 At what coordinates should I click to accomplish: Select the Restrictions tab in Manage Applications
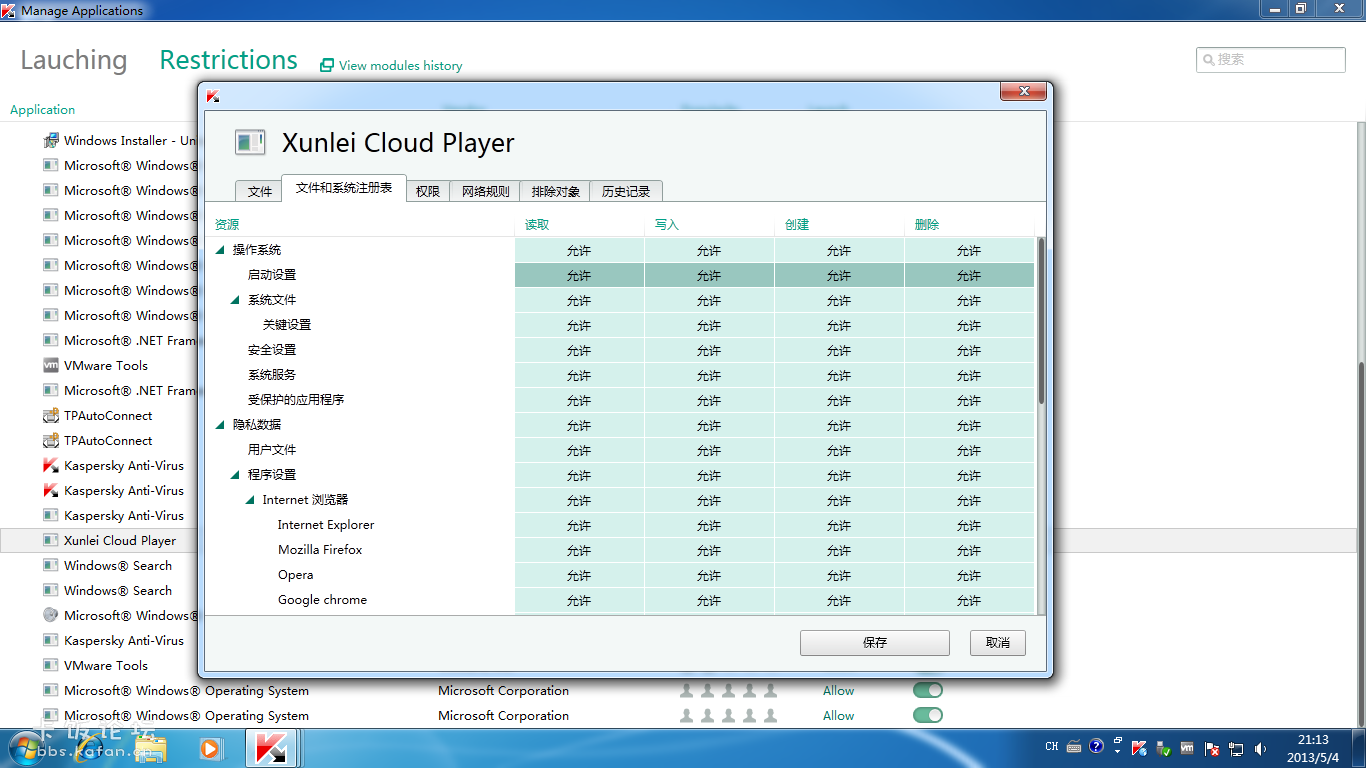229,60
